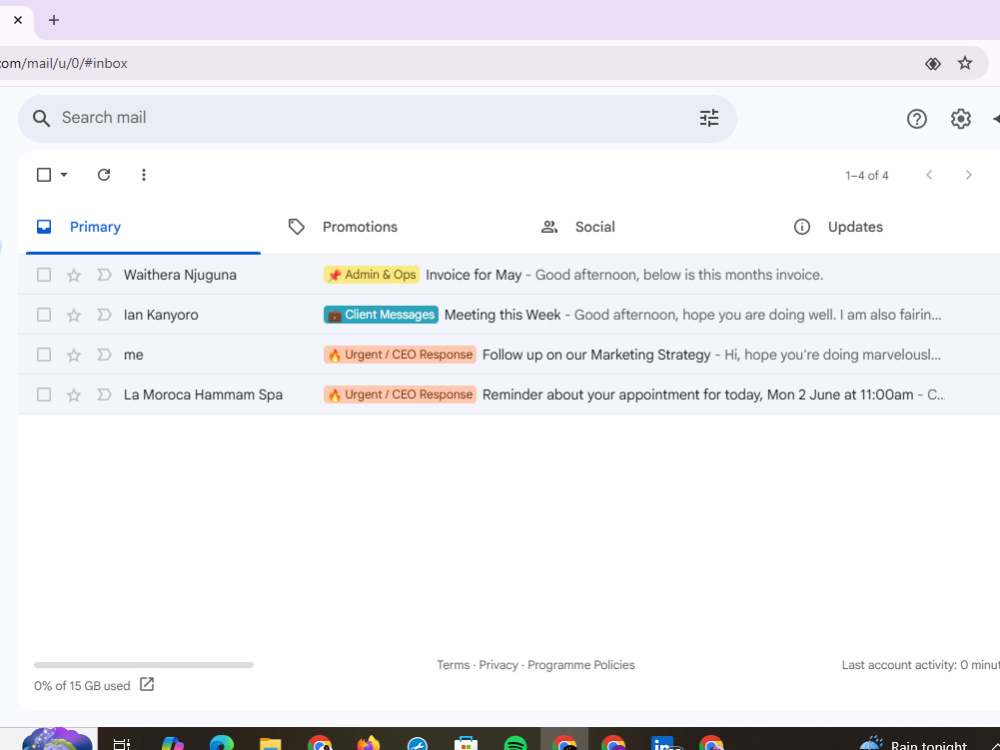1000x750 pixels.
Task: Mark the email from me as important
Action: pos(104,355)
